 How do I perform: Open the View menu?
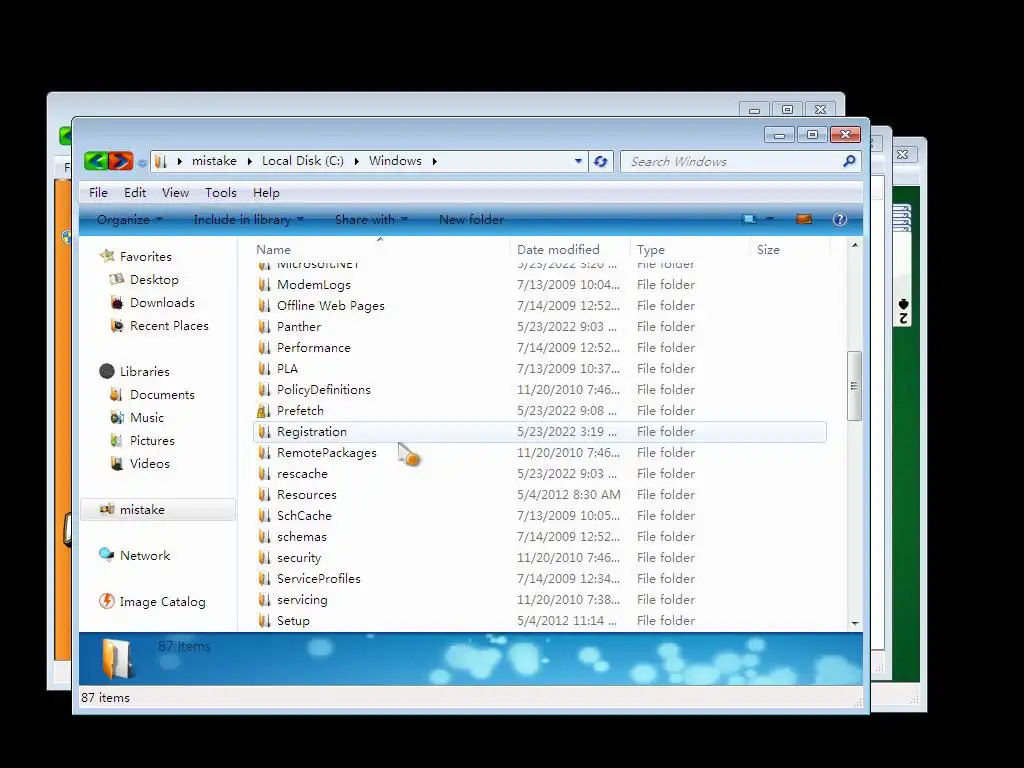point(175,193)
